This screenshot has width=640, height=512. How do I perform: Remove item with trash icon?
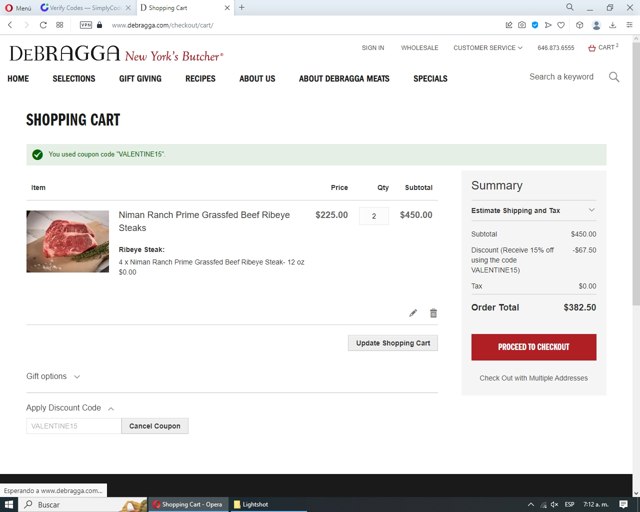pos(433,313)
